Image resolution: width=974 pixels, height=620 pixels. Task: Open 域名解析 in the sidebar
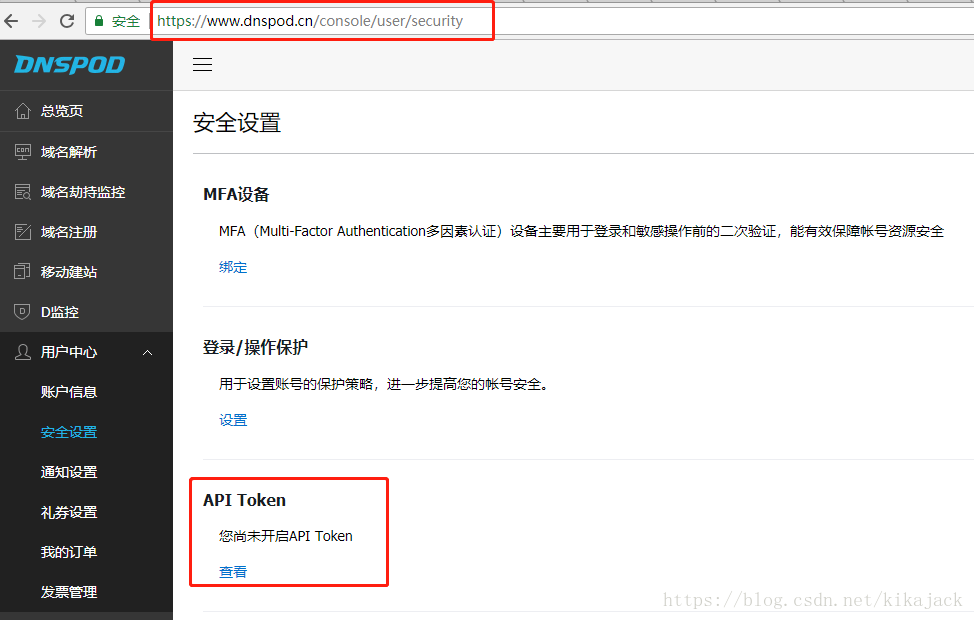tap(69, 152)
